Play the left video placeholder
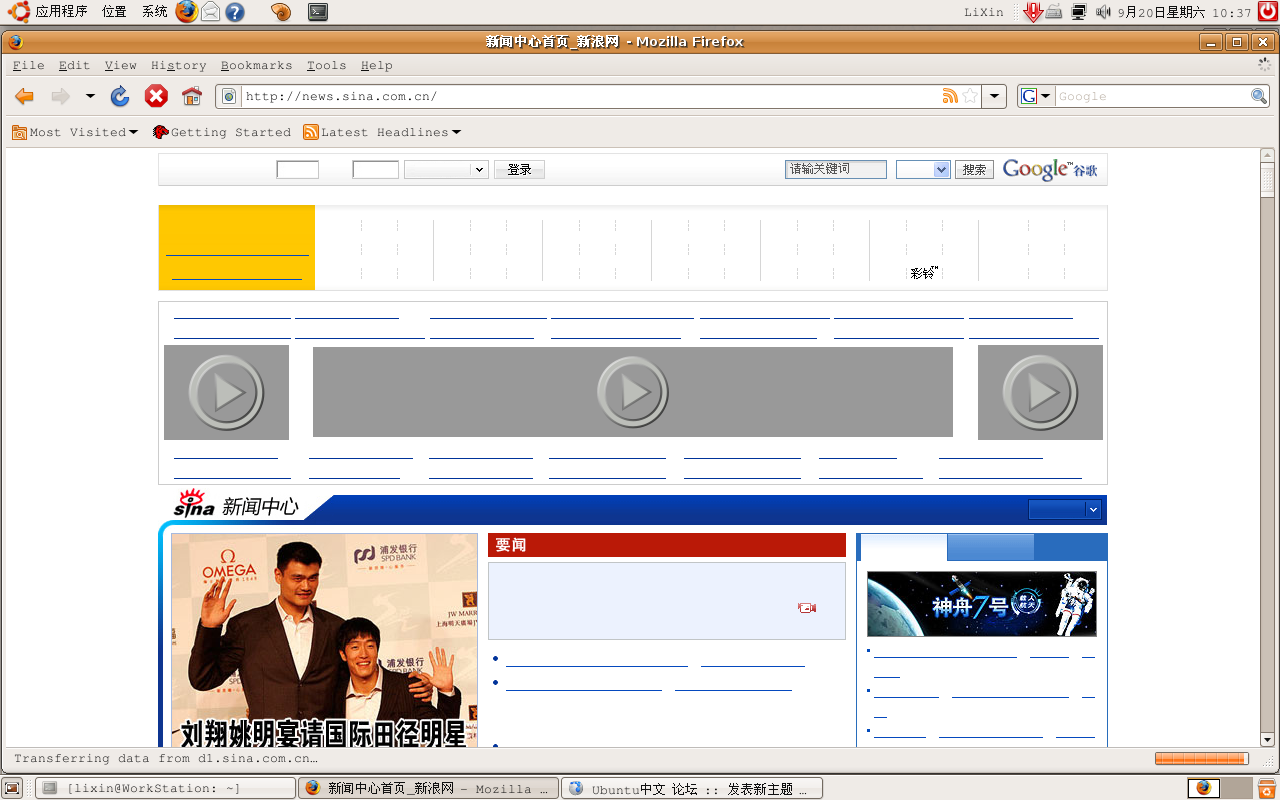Viewport: 1280px width, 800px height. point(226,392)
